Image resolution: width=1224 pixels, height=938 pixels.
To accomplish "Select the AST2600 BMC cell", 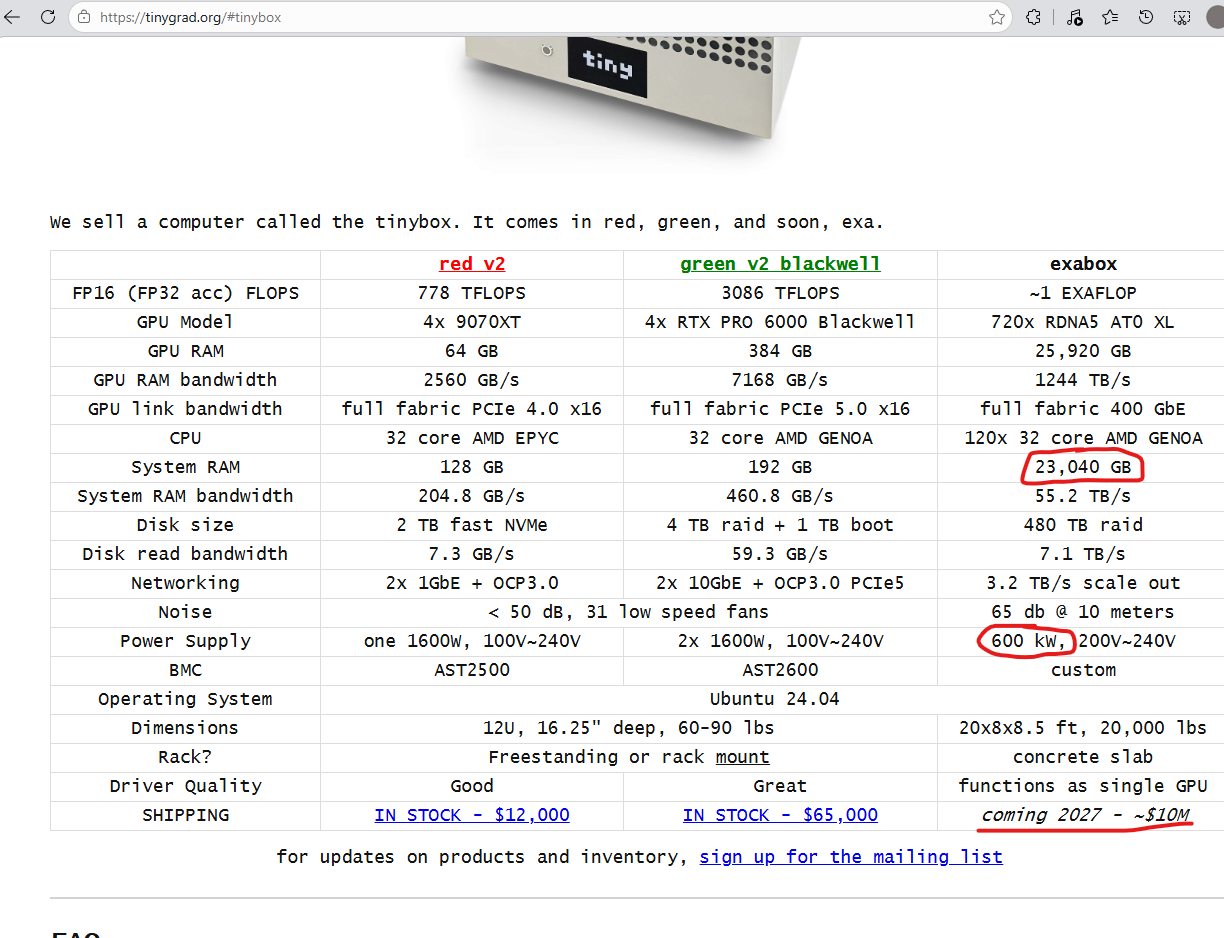I will [780, 670].
